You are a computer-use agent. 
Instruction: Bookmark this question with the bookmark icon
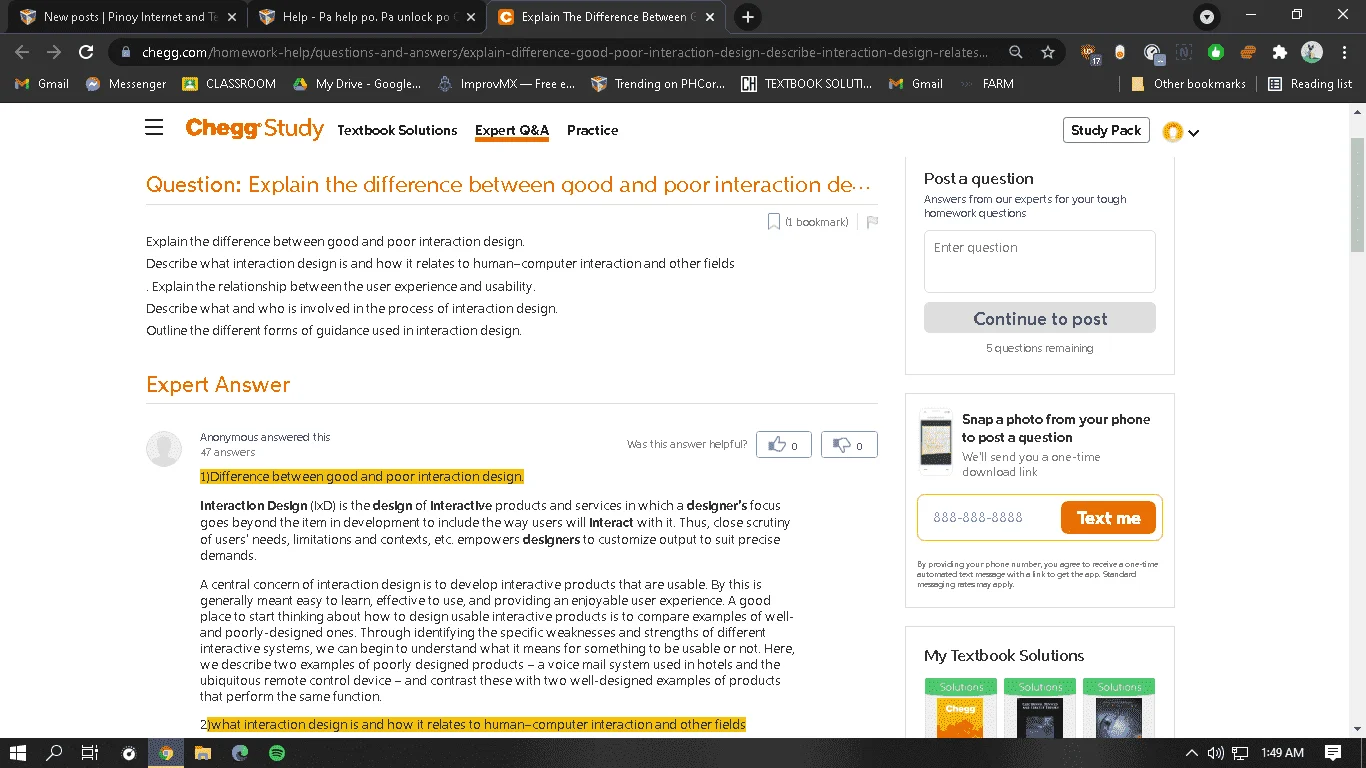(x=774, y=222)
